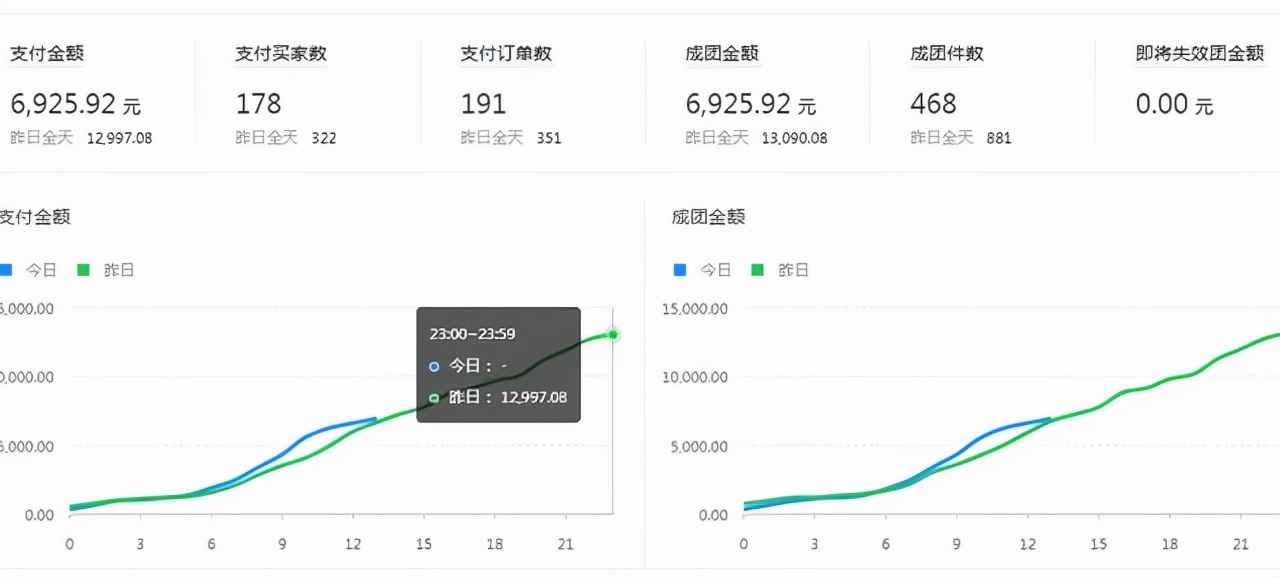Click the 成团金额 metric label at top
The height and width of the screenshot is (578, 1280).
722,54
